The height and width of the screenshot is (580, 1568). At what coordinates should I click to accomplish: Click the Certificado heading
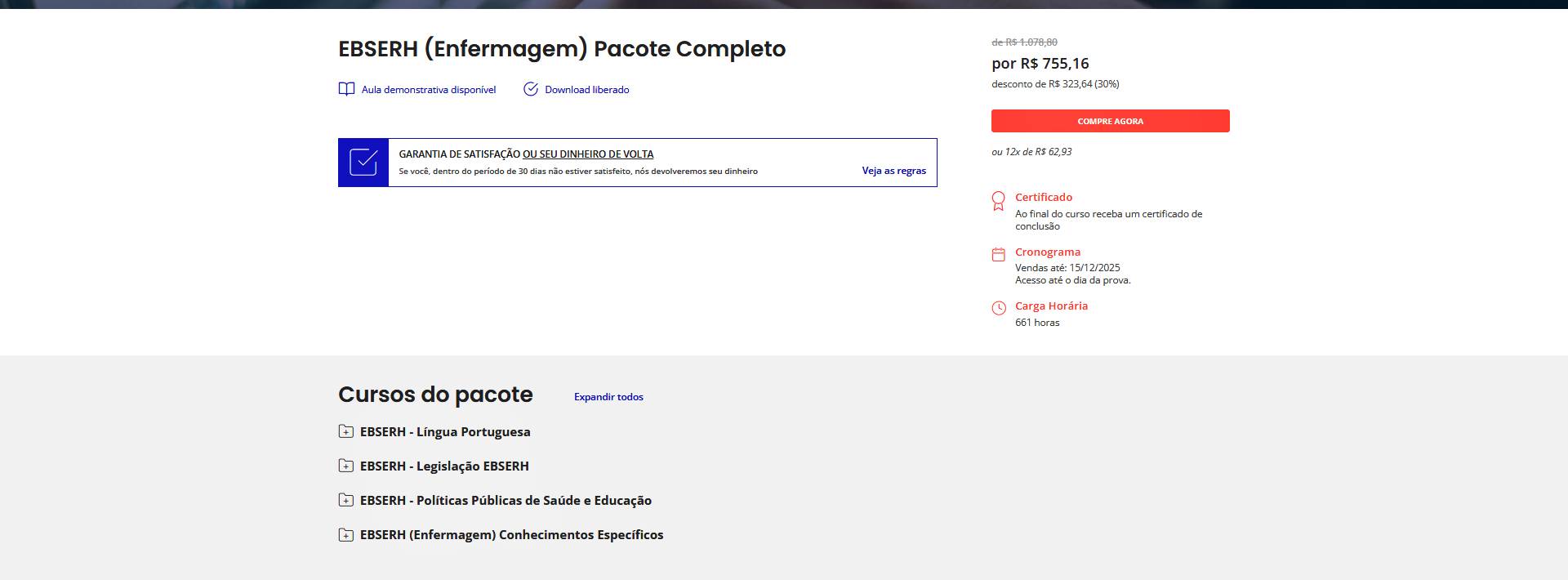(x=1044, y=197)
